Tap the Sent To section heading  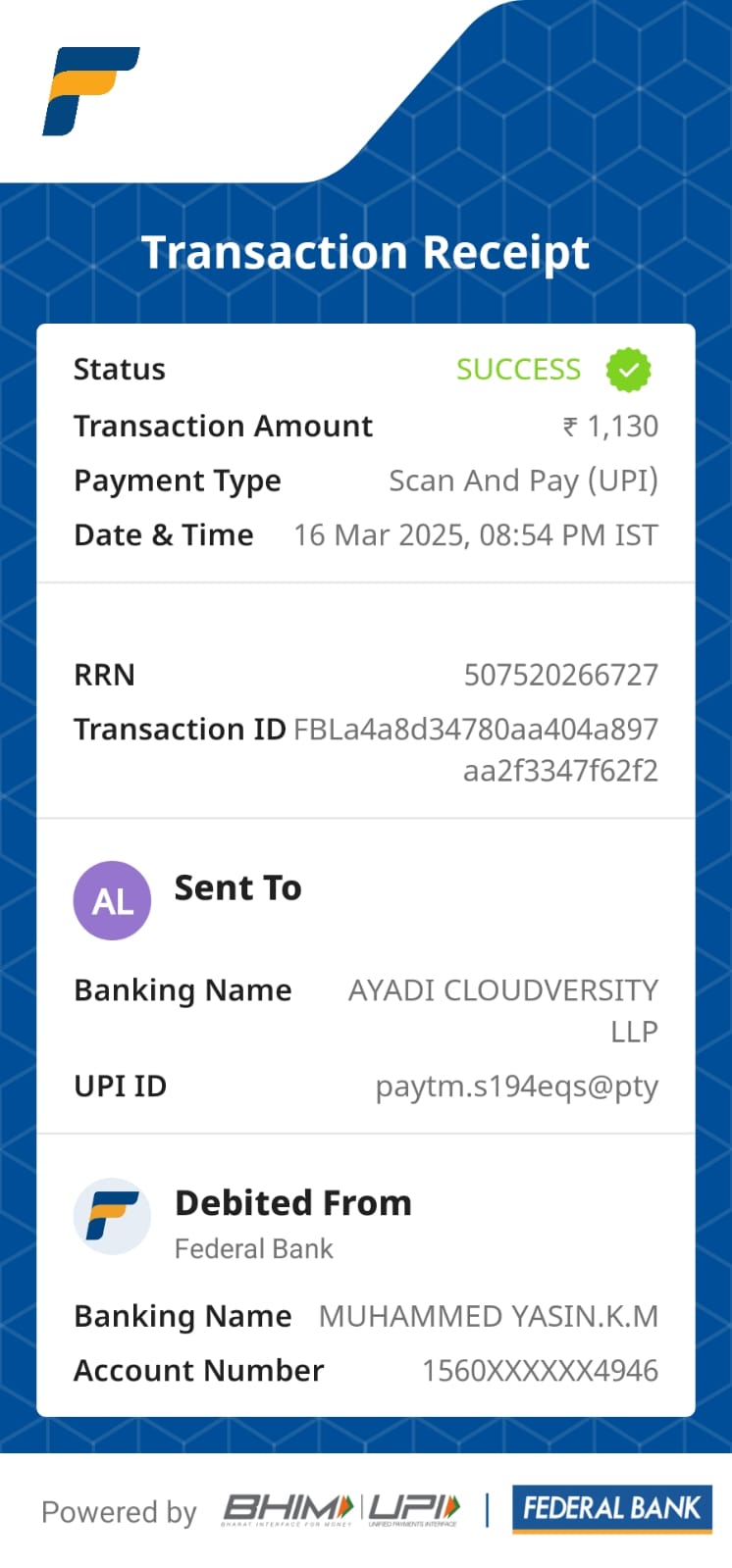[x=237, y=887]
